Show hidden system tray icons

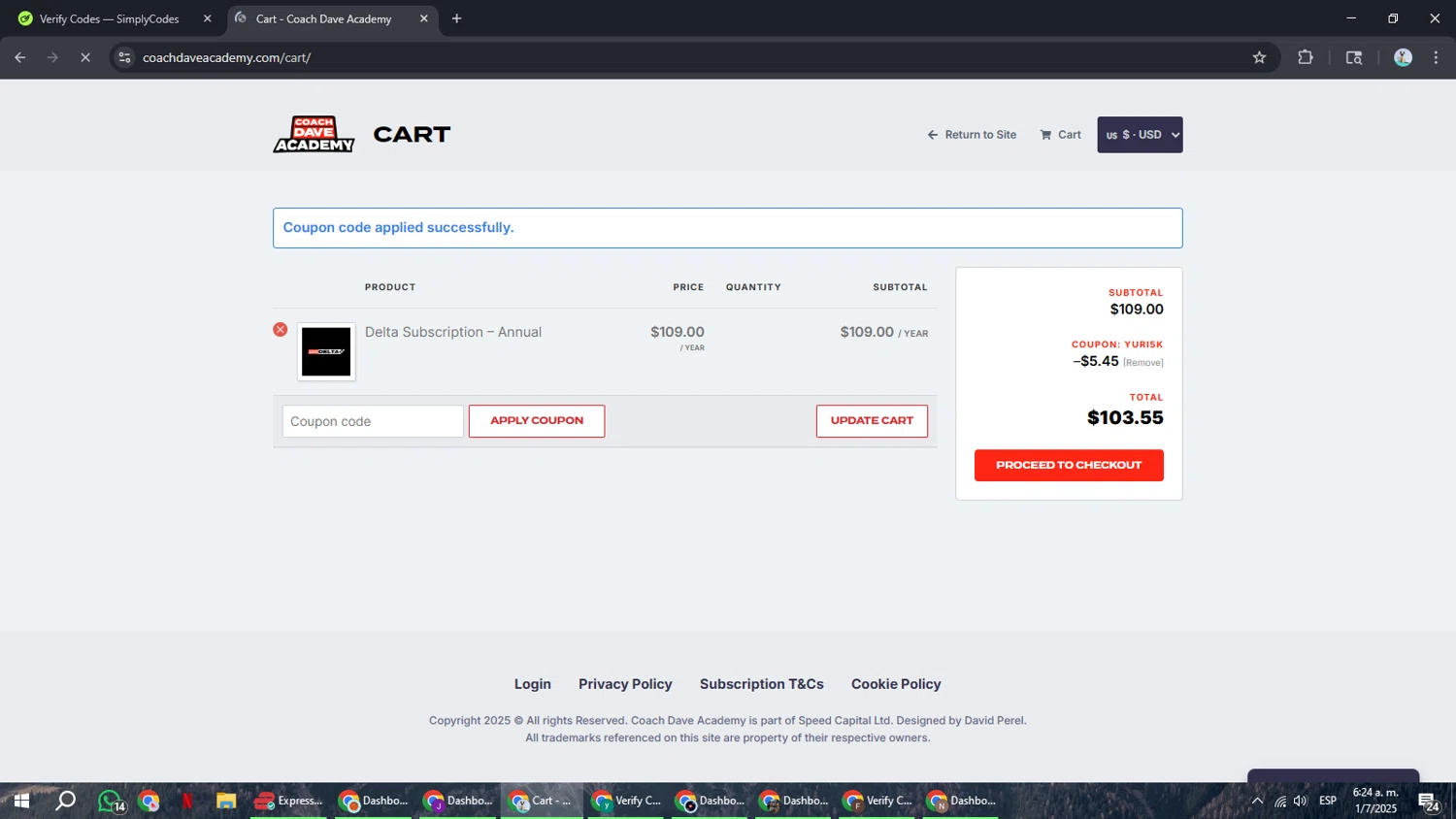(x=1257, y=802)
